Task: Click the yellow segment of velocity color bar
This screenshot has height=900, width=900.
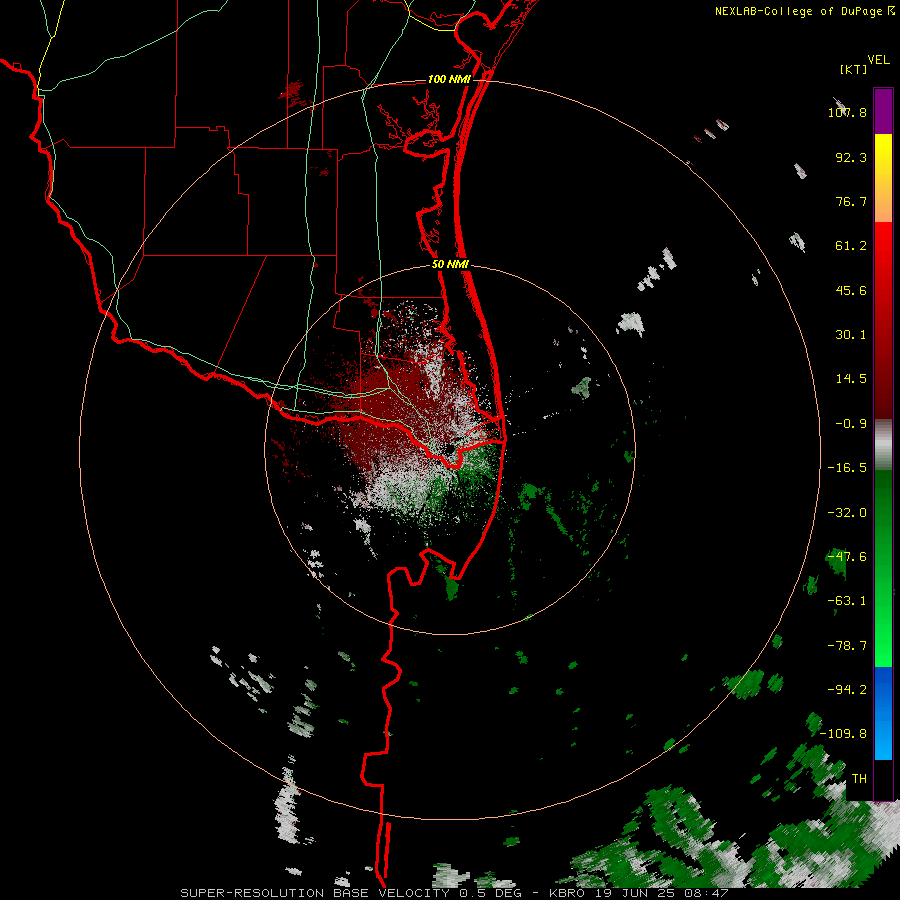Action: (x=883, y=178)
